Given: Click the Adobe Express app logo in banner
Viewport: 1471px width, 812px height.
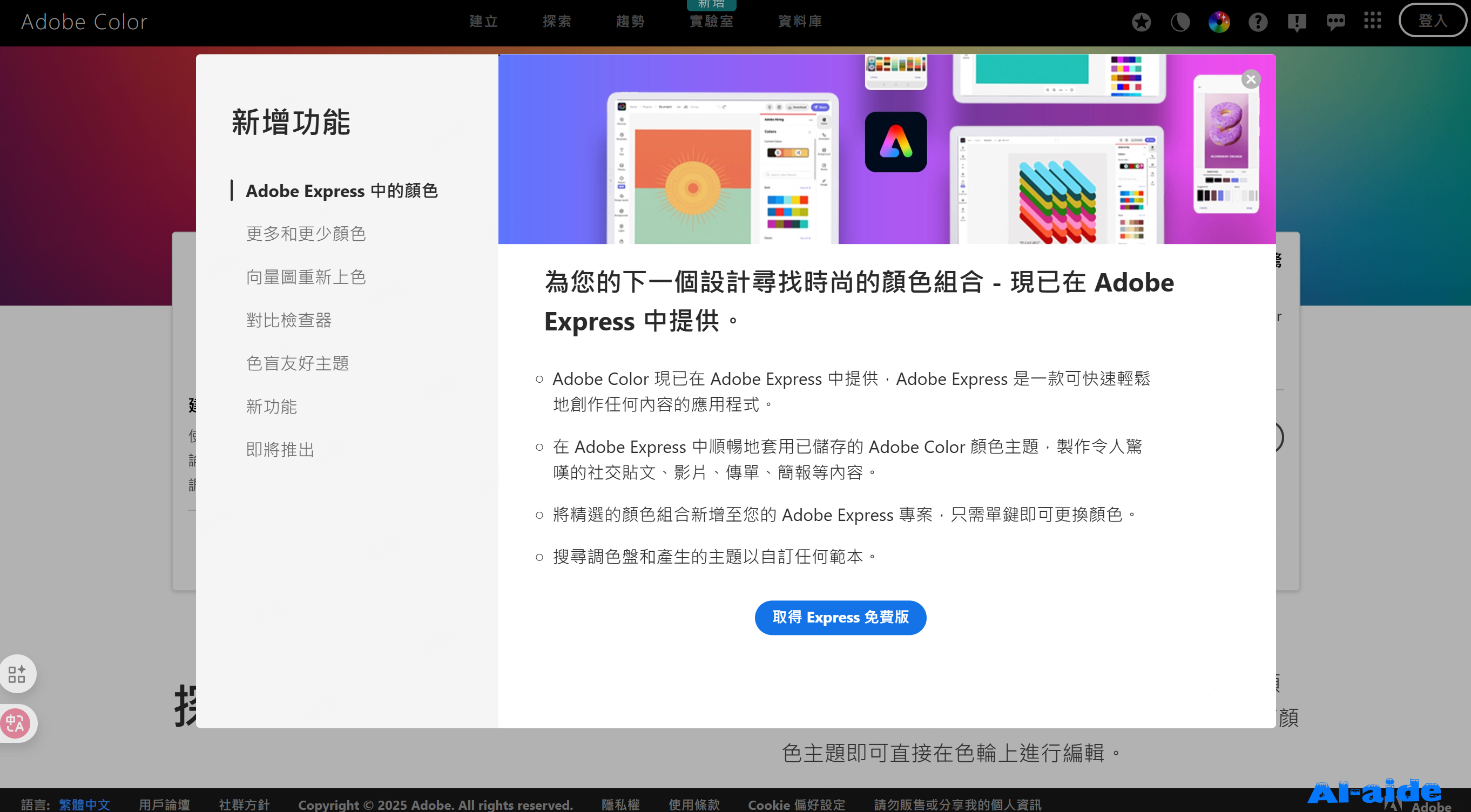Looking at the screenshot, I should click(895, 142).
